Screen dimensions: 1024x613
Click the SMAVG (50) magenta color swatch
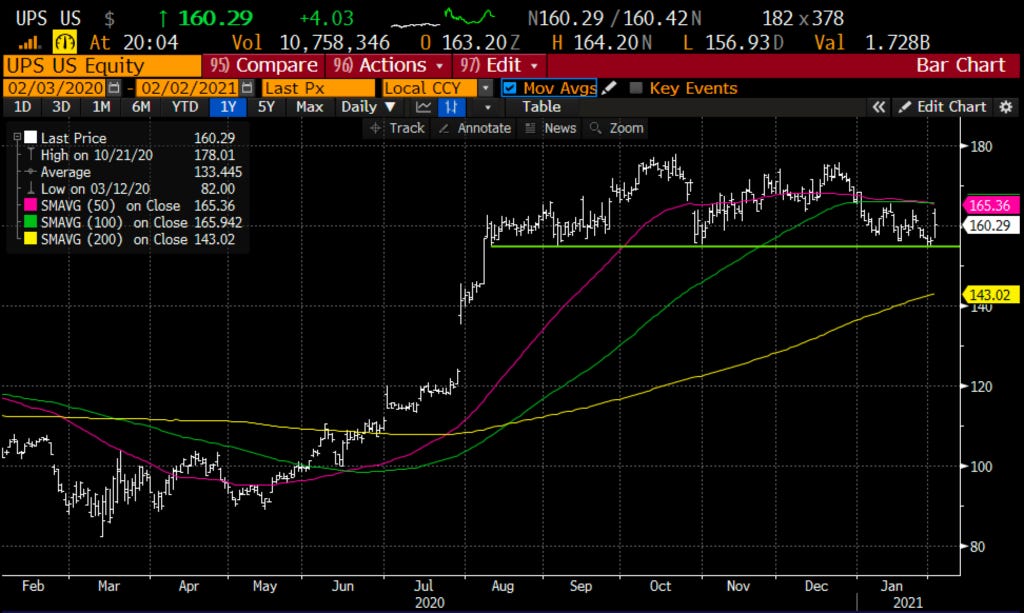(31, 206)
